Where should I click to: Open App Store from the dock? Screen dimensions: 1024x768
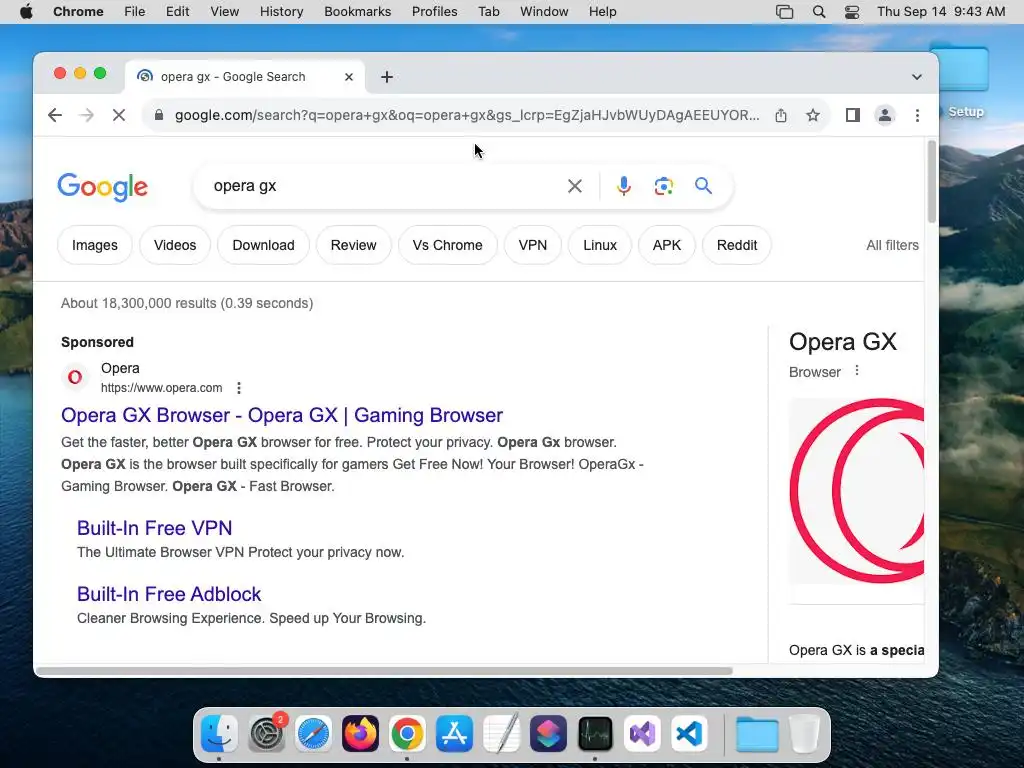point(455,733)
